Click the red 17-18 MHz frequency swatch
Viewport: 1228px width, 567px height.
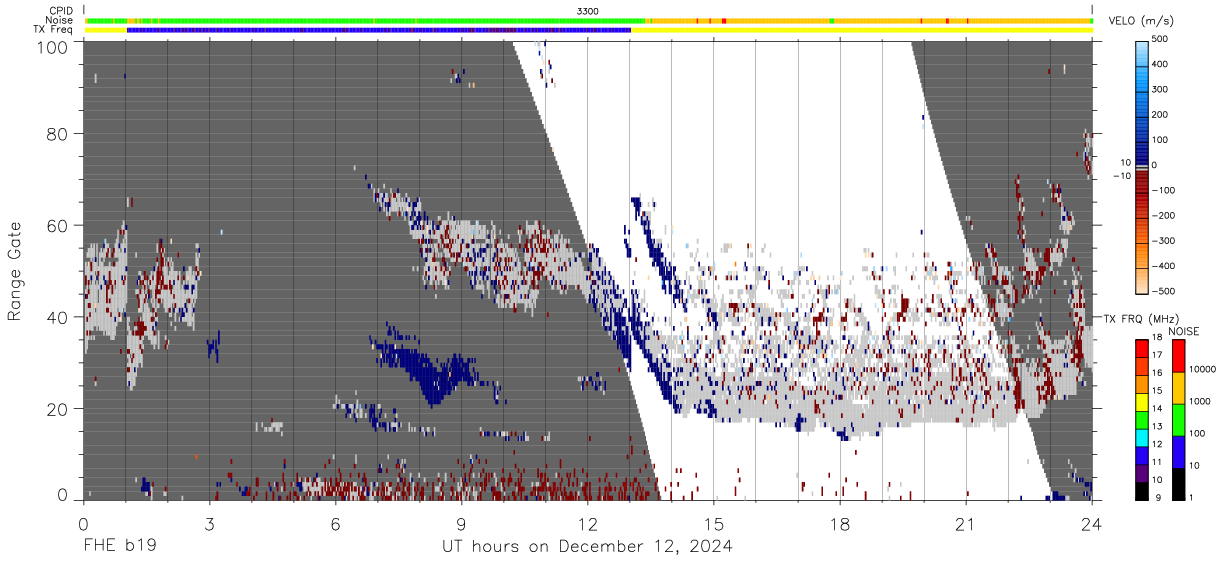(x=1142, y=347)
